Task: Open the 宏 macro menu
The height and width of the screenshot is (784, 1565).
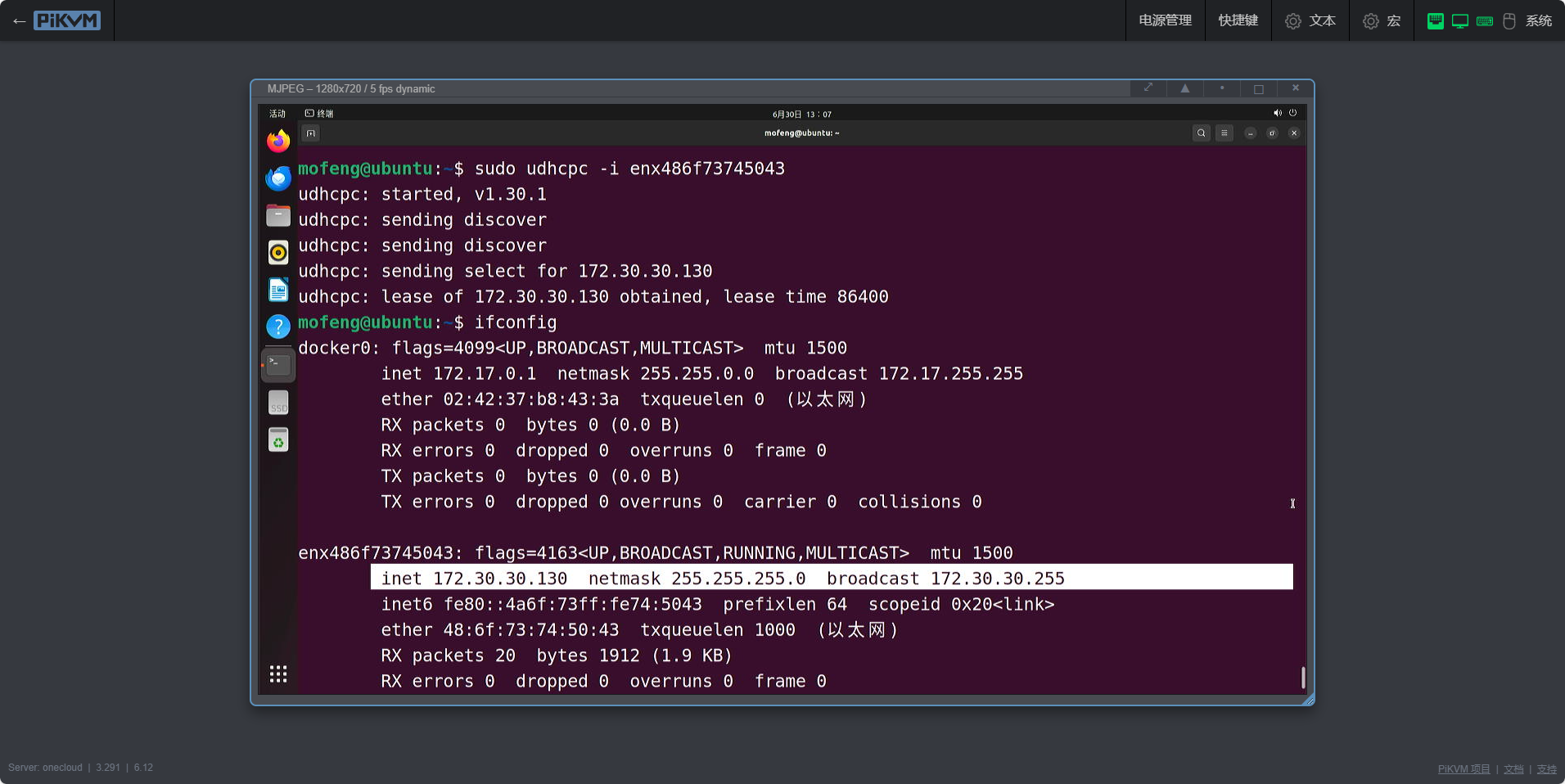Action: (1382, 20)
